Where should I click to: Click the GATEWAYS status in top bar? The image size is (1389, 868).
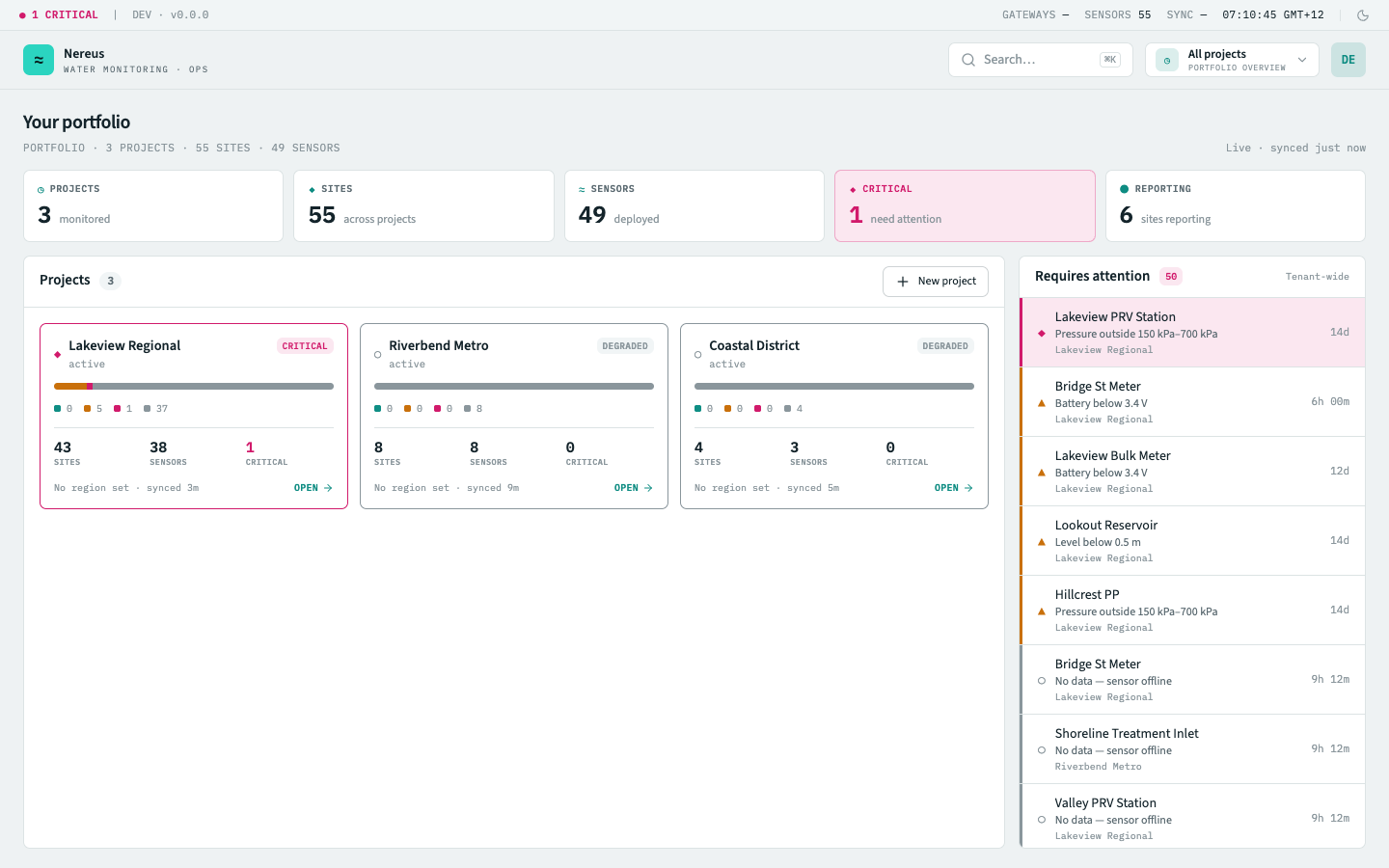(x=1036, y=15)
